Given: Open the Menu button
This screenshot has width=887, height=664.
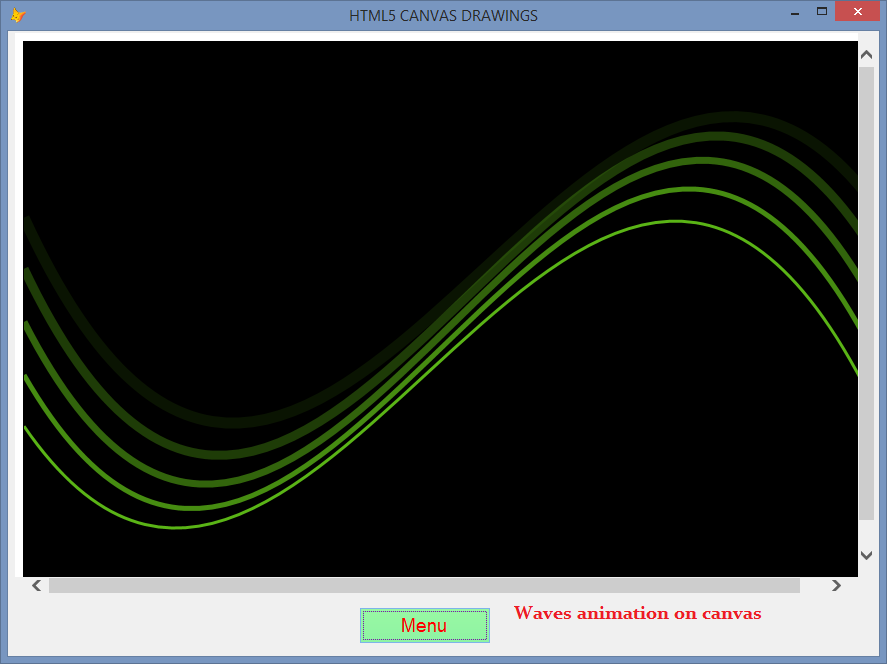Looking at the screenshot, I should coord(424,624).
